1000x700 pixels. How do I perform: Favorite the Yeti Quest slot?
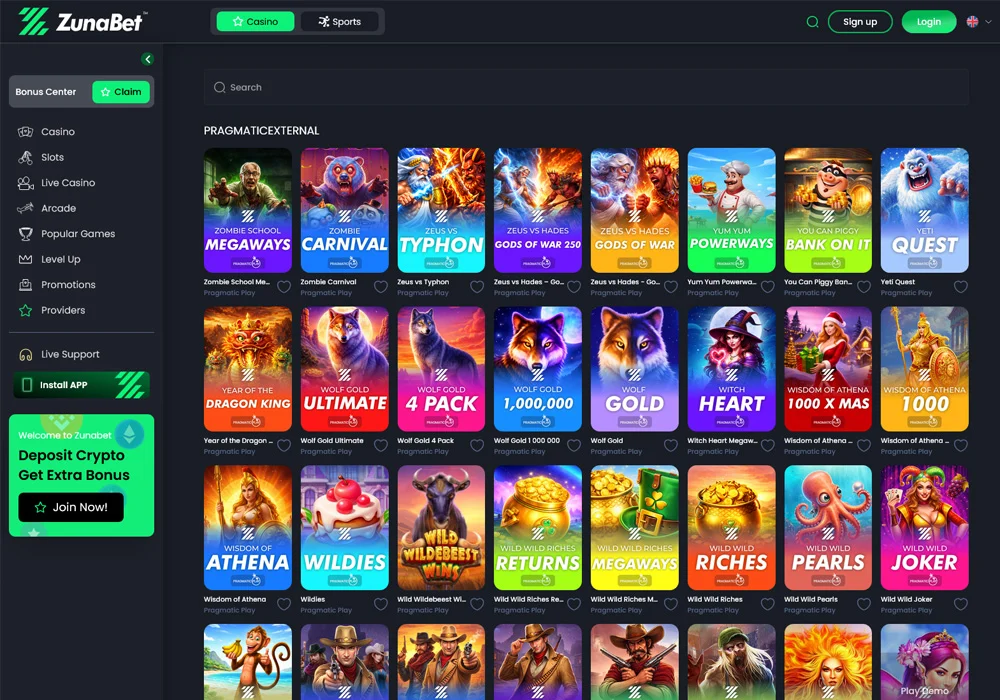[x=961, y=287]
